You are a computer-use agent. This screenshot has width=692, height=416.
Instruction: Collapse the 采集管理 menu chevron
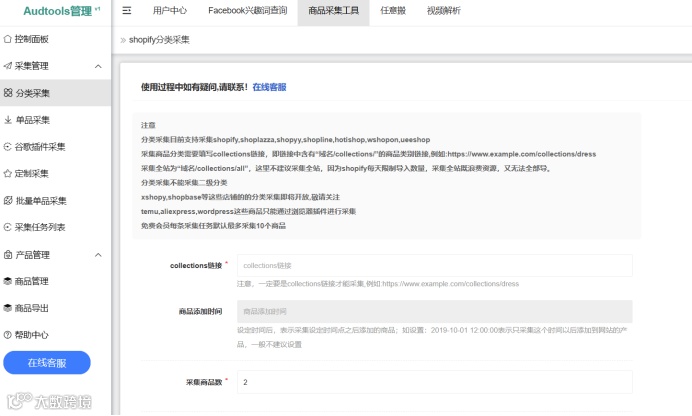point(98,66)
